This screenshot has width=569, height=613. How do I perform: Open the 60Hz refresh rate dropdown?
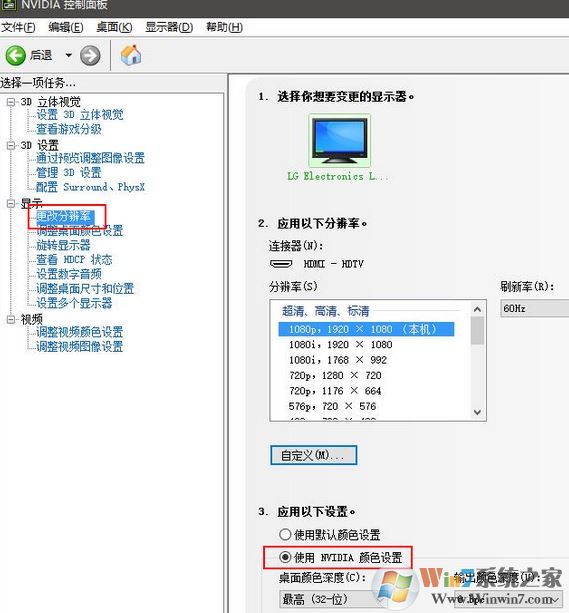pyautogui.click(x=535, y=308)
